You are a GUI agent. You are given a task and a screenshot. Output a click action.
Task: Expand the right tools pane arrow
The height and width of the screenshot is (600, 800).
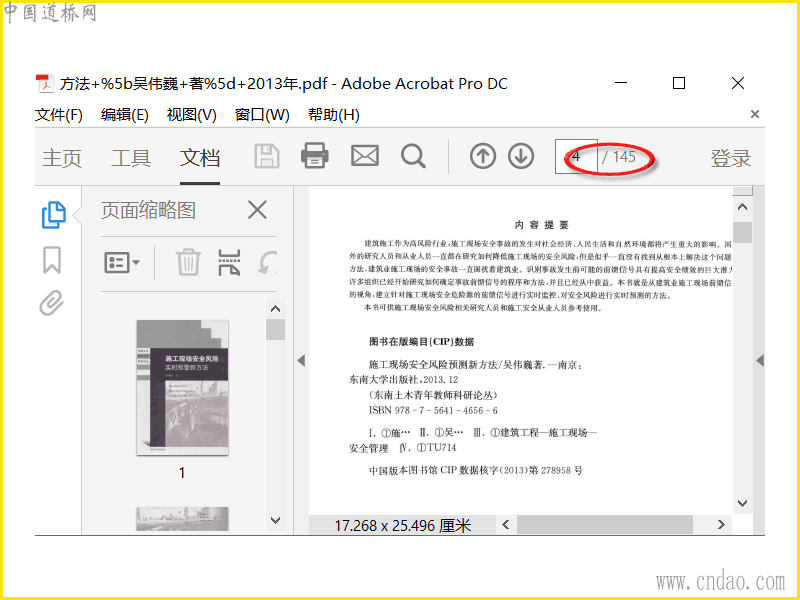pyautogui.click(x=760, y=361)
